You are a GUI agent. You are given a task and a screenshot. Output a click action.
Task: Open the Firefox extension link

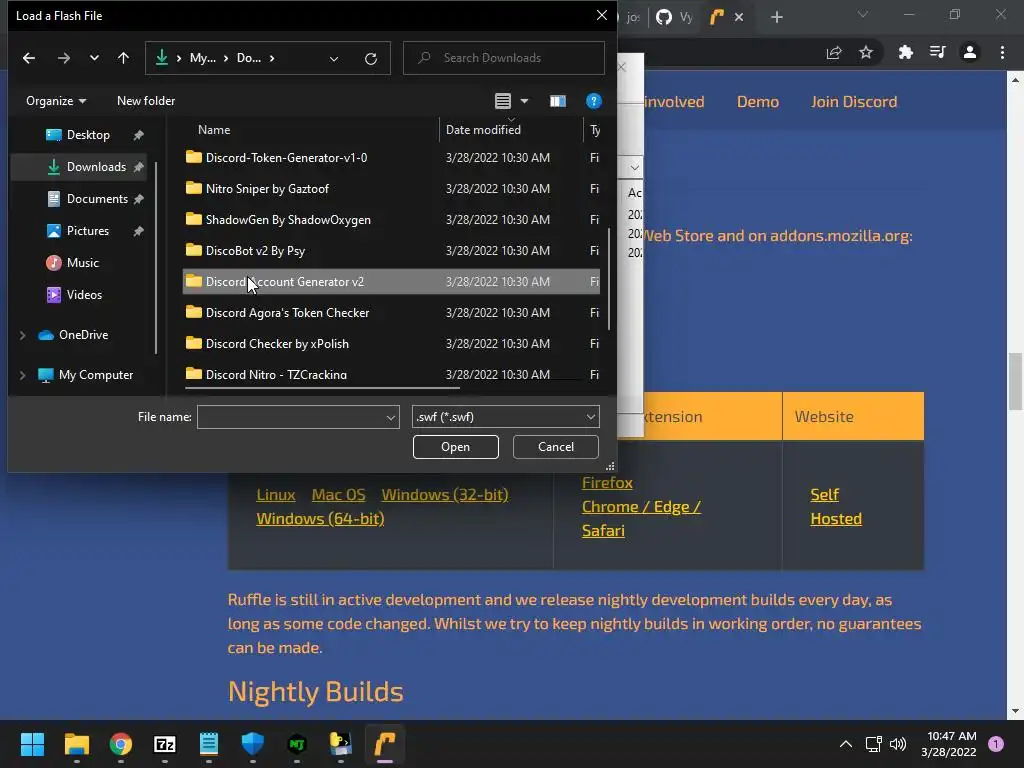pos(607,483)
